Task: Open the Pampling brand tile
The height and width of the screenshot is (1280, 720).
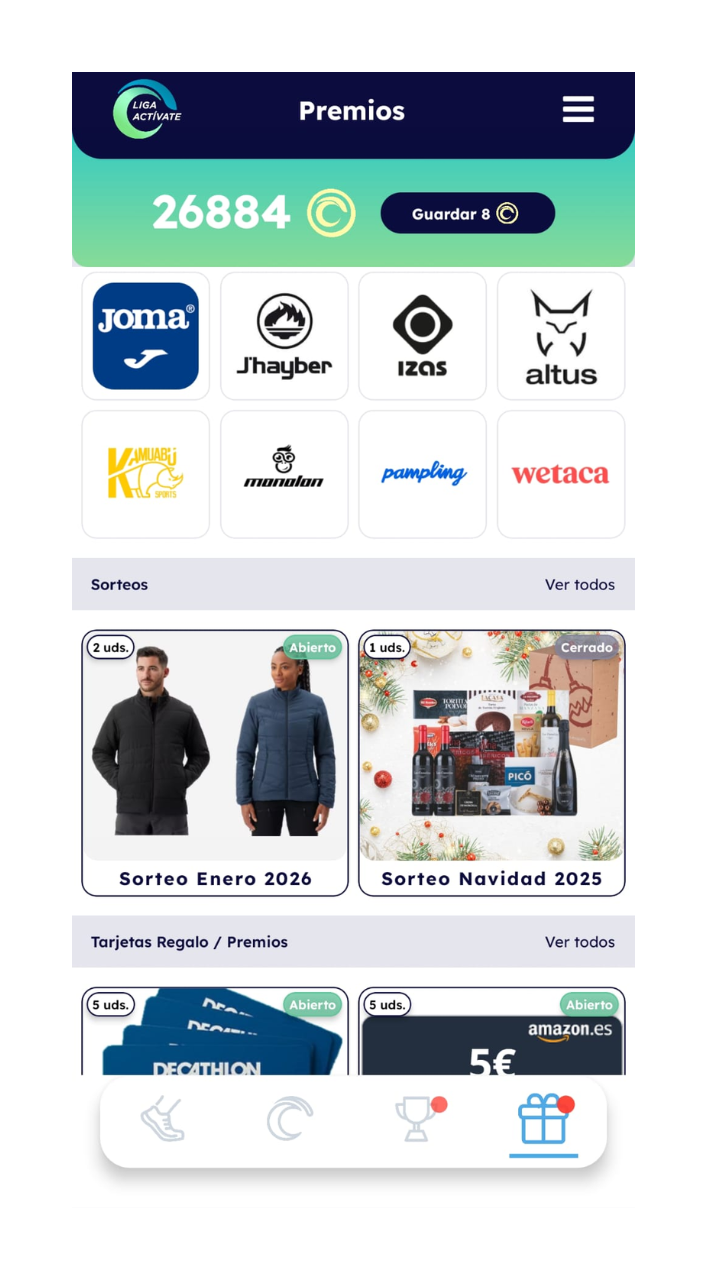Action: click(x=422, y=474)
